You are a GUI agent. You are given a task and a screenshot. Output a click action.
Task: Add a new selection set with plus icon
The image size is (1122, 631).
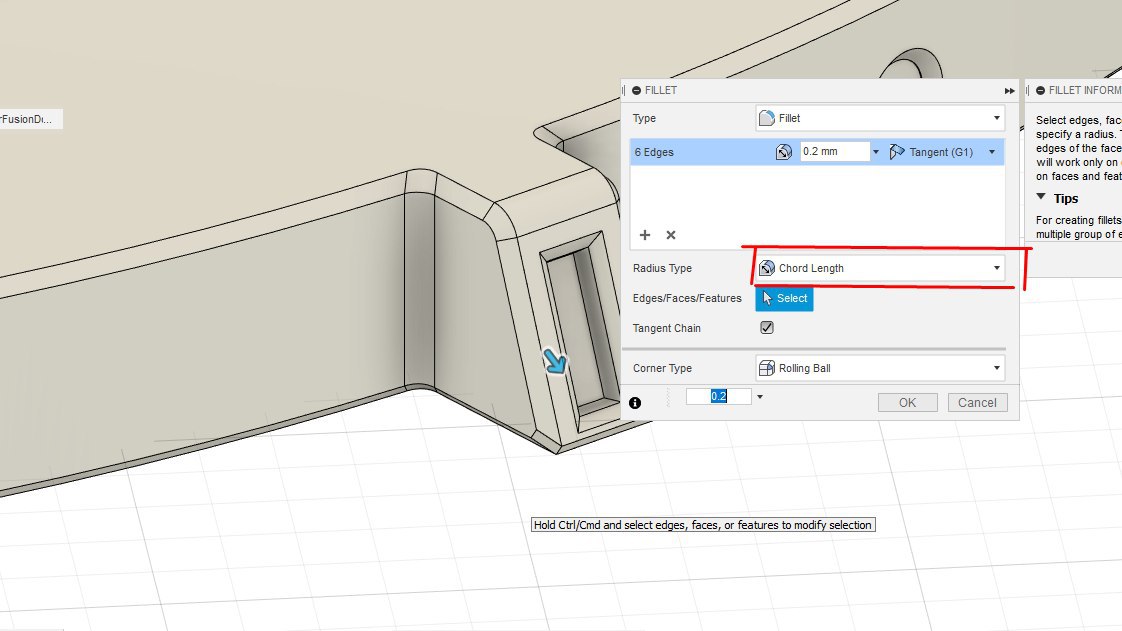[x=645, y=235]
